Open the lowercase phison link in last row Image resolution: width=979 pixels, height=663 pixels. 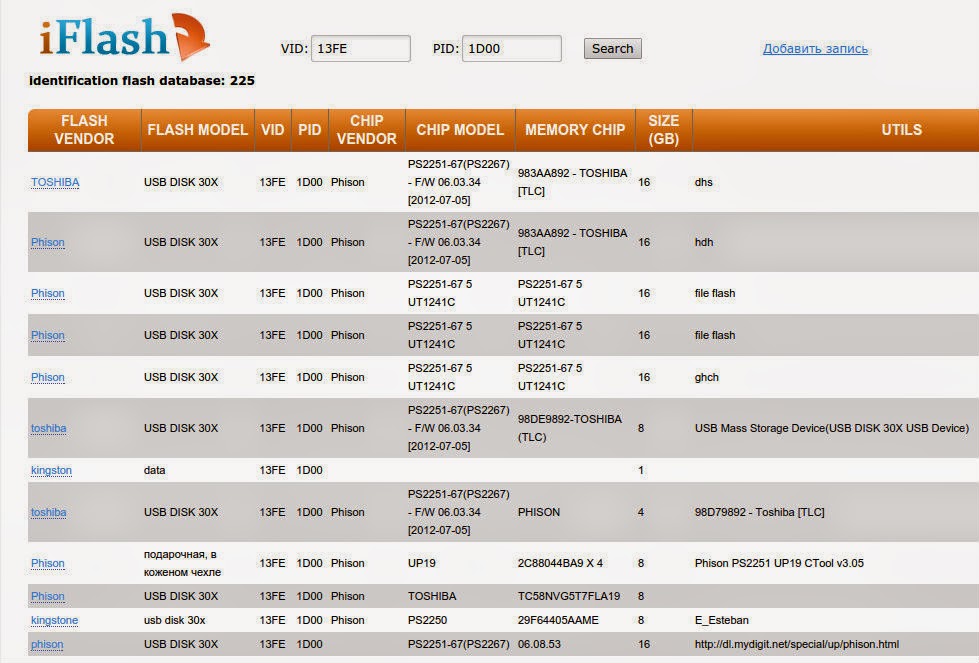pyautogui.click(x=47, y=644)
